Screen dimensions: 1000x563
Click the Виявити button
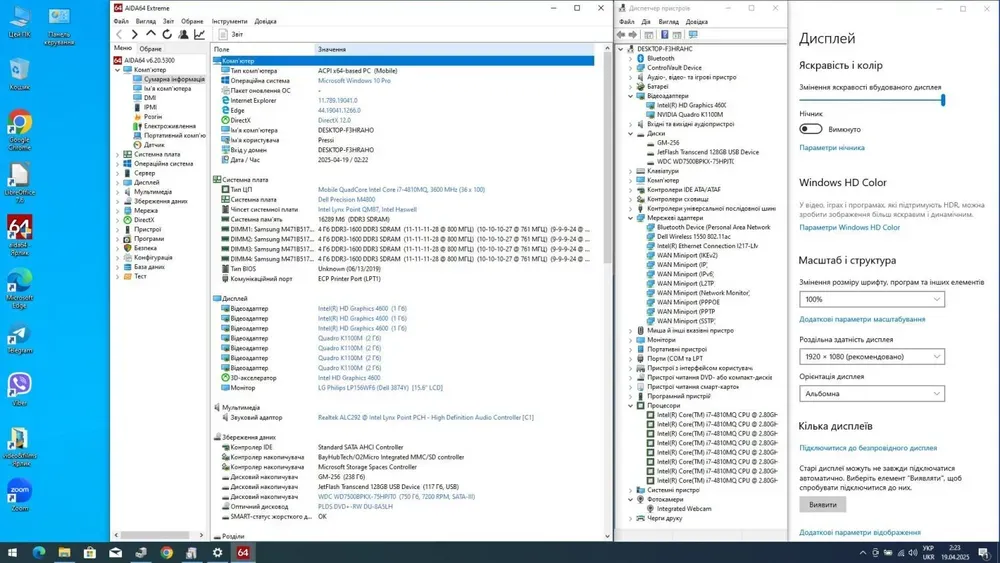tap(822, 505)
